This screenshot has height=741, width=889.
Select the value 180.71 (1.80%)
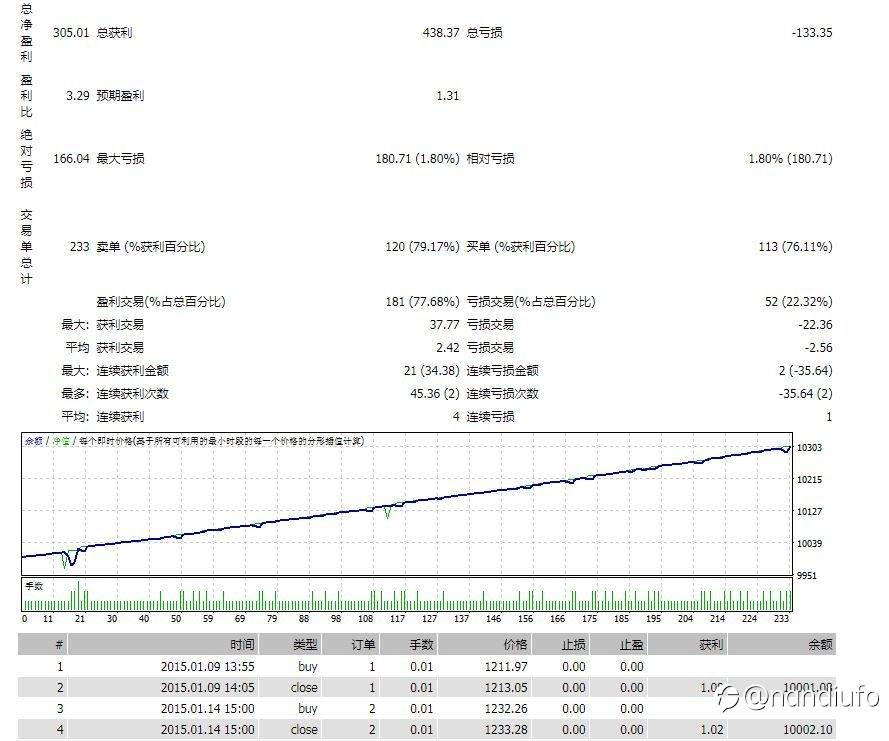417,159
